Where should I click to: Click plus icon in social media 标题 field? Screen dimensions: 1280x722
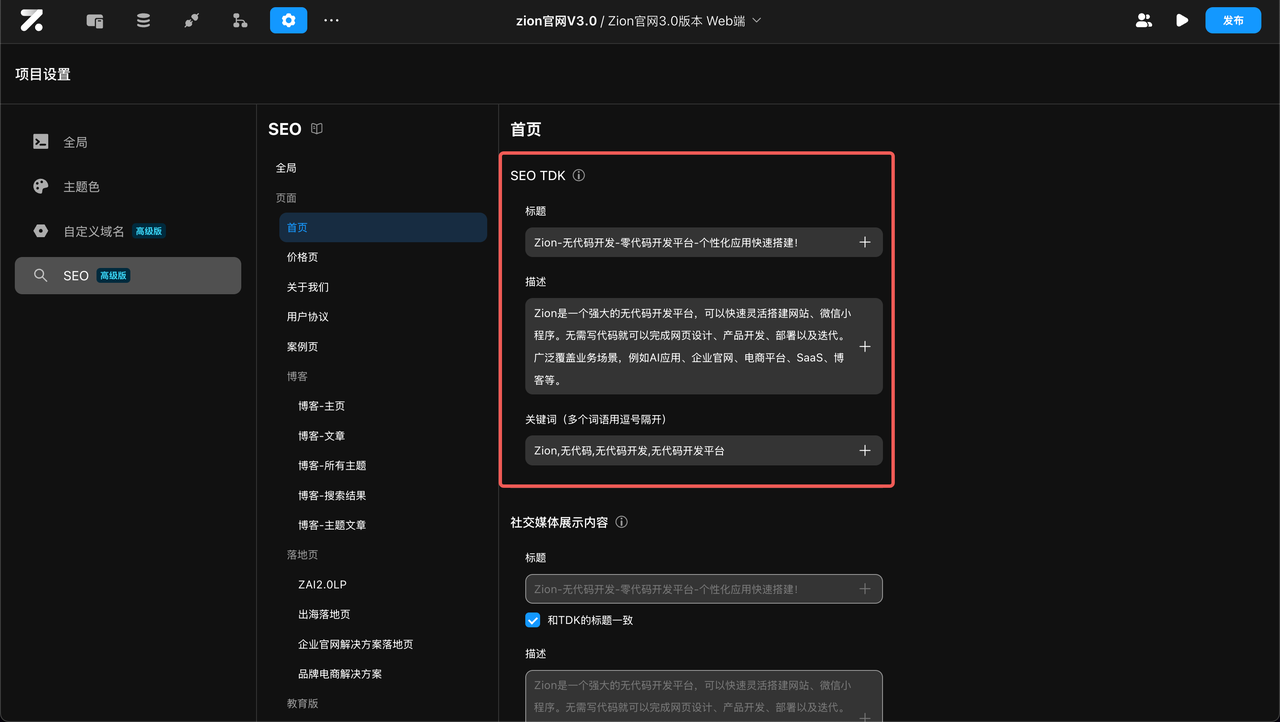(865, 589)
